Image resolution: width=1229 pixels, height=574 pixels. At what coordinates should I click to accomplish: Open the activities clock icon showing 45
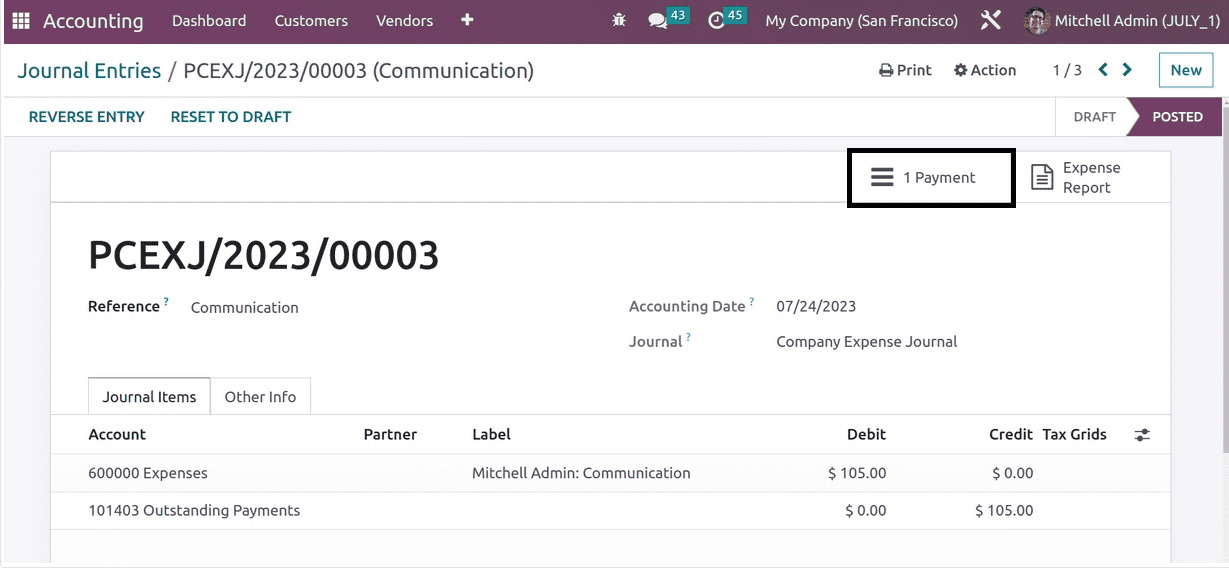tap(716, 21)
